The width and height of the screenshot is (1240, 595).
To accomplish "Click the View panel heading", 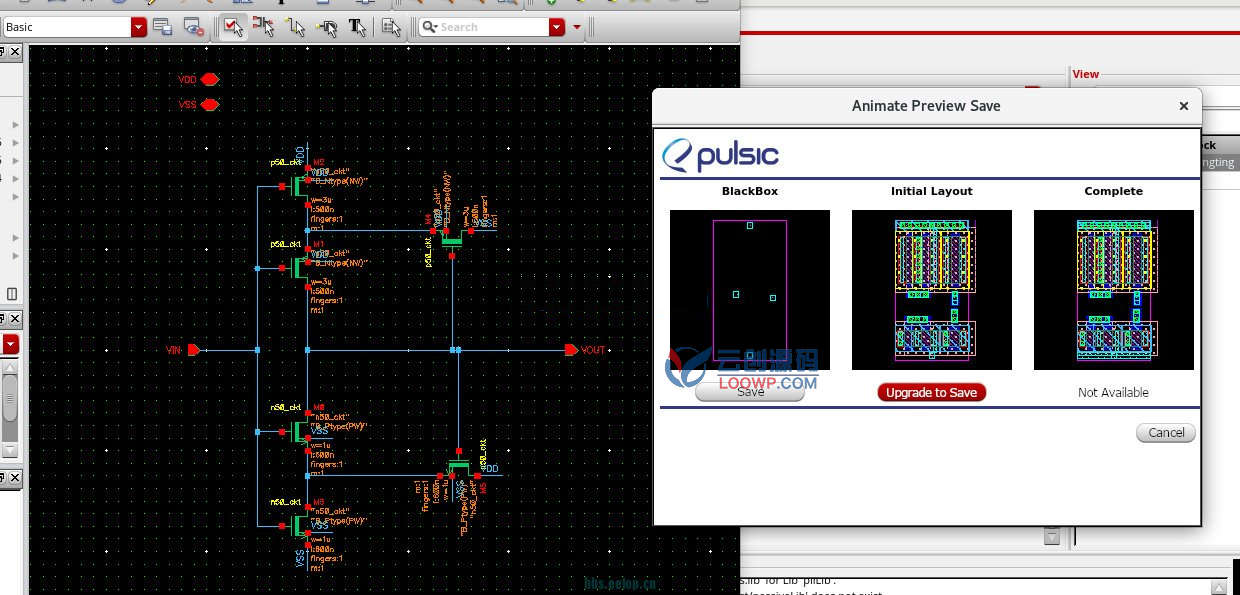I will [x=1086, y=74].
